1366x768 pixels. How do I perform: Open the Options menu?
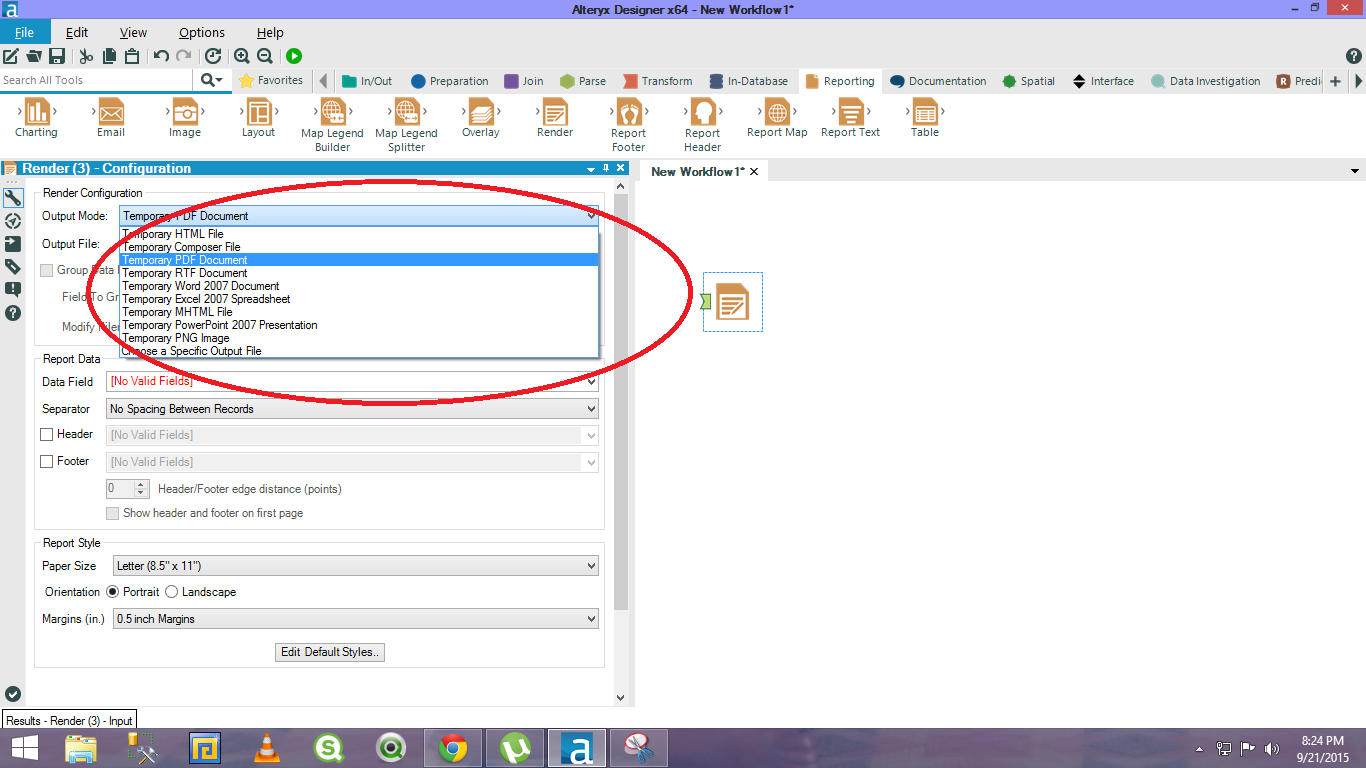[202, 32]
